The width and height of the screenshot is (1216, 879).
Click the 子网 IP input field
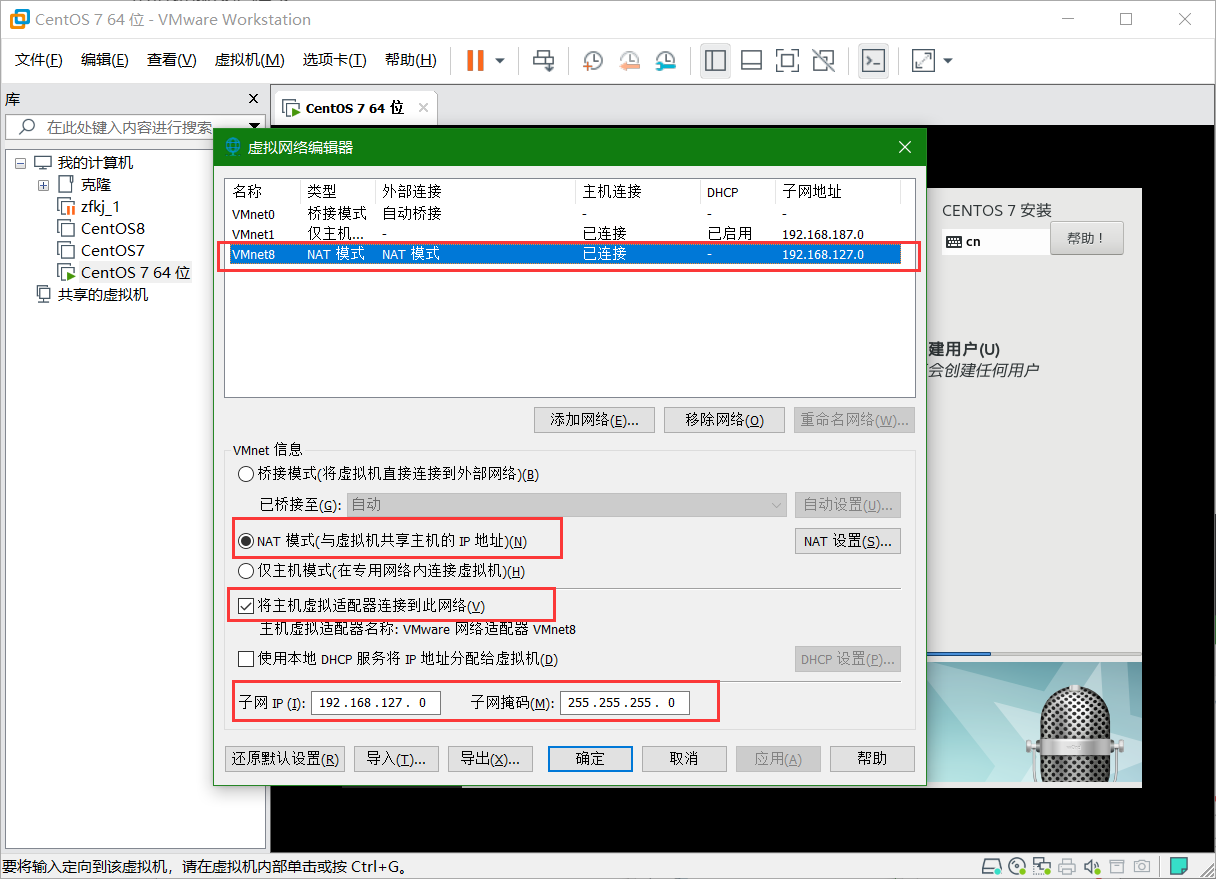(x=375, y=703)
